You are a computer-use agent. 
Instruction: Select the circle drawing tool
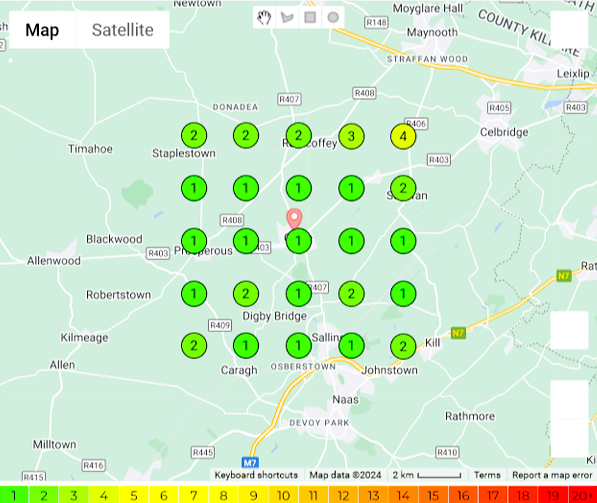[x=333, y=18]
